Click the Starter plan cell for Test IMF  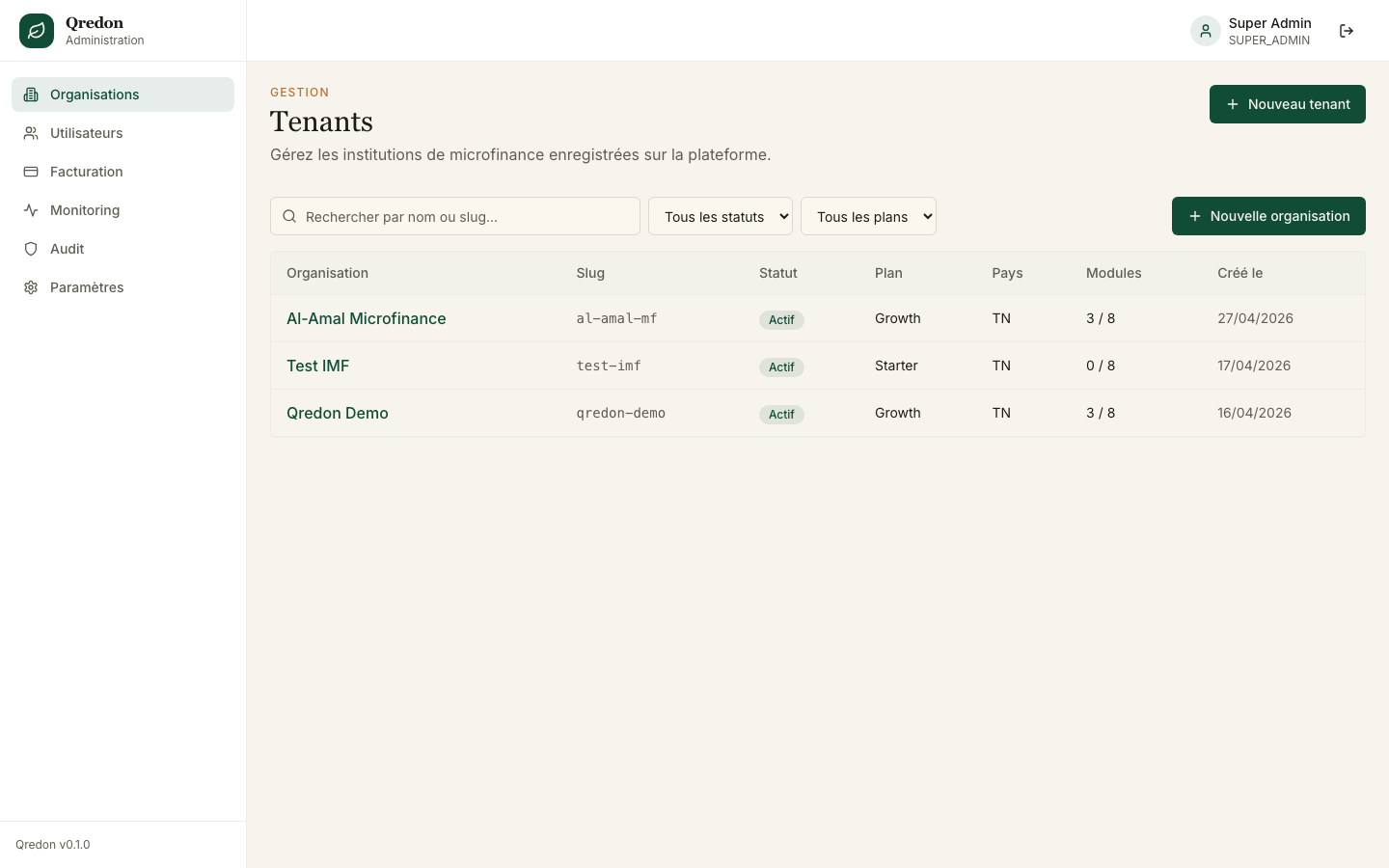896,366
